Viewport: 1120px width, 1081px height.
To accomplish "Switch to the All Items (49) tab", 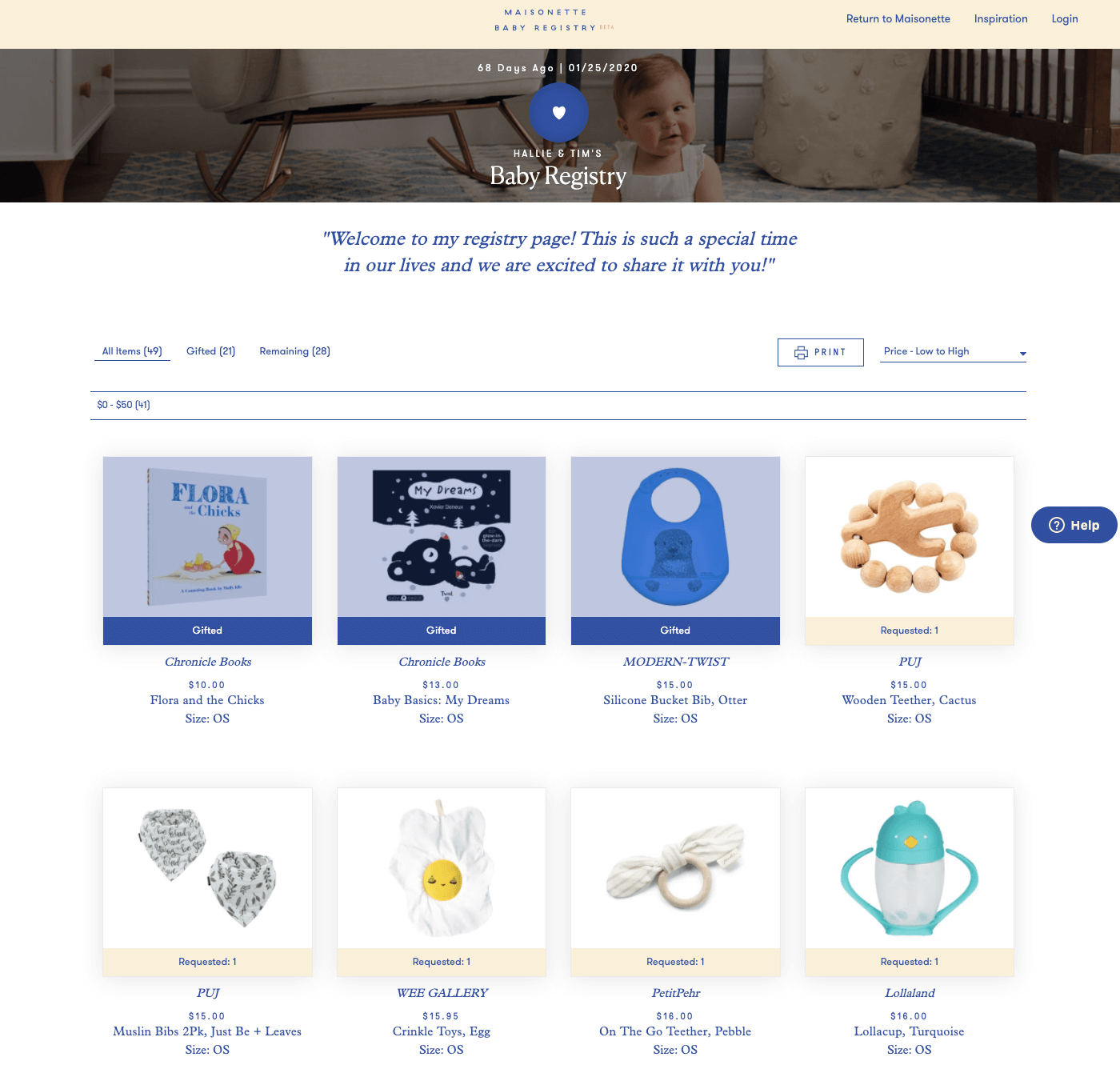I will (132, 351).
